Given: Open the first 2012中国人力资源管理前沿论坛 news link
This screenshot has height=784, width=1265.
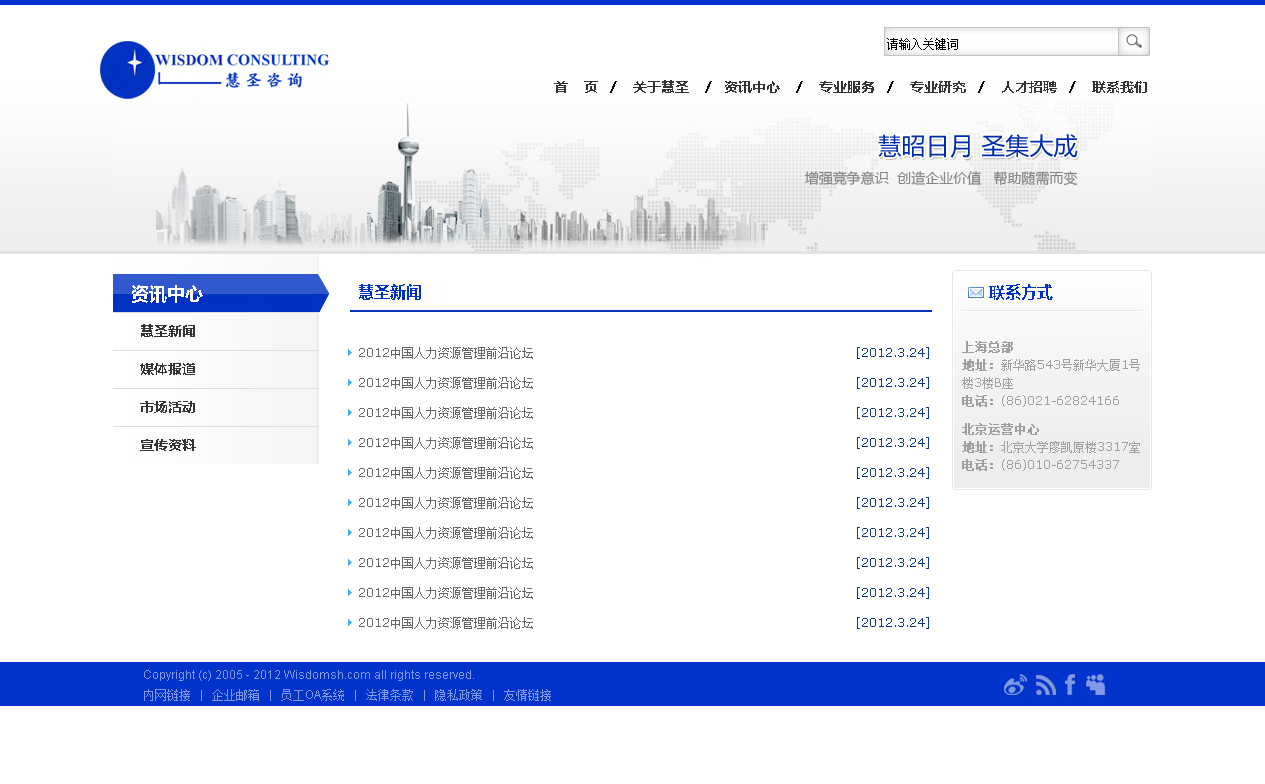Looking at the screenshot, I should click(x=445, y=353).
